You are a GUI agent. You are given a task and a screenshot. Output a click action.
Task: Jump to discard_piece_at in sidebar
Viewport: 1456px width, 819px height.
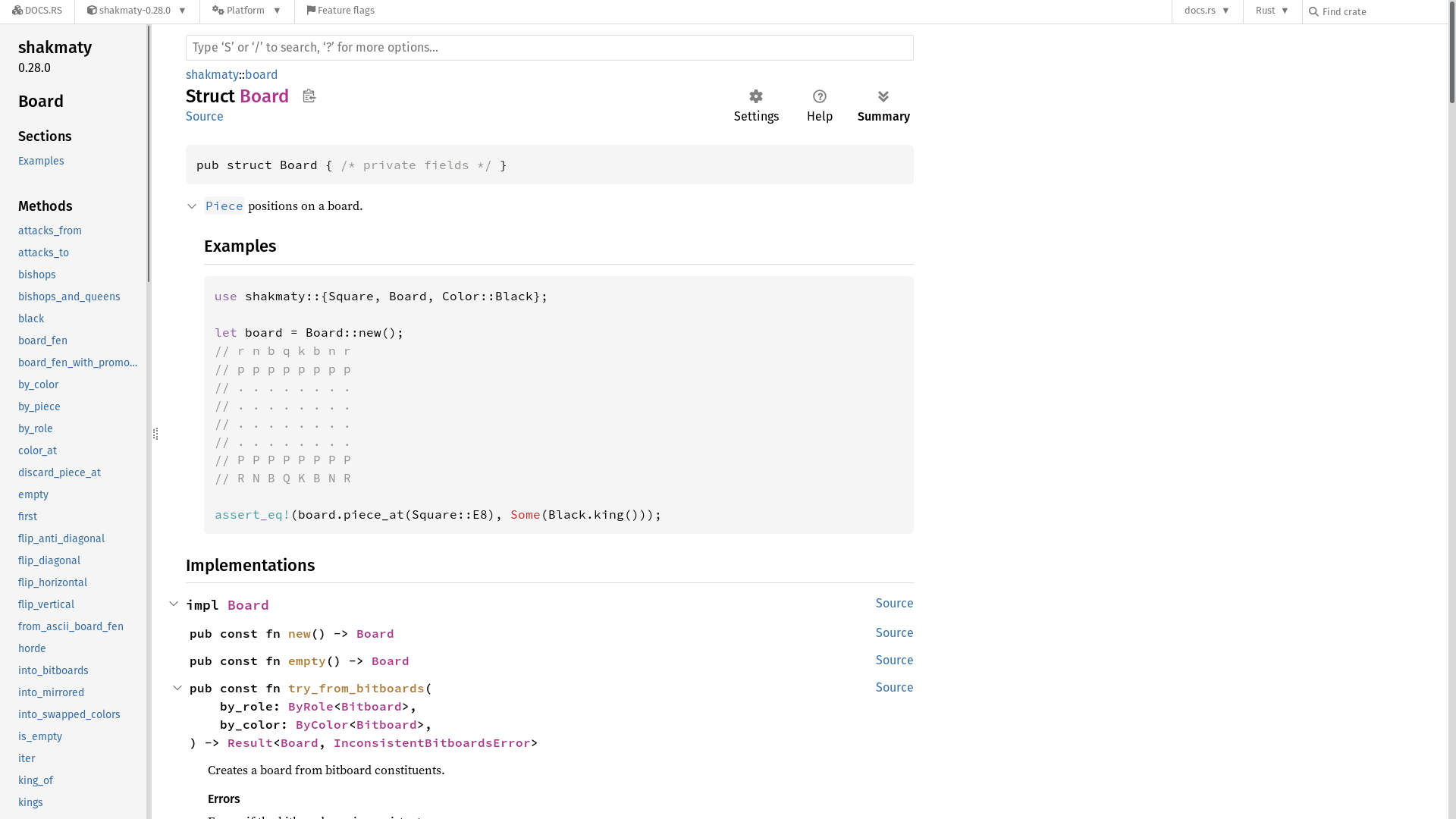coord(59,472)
